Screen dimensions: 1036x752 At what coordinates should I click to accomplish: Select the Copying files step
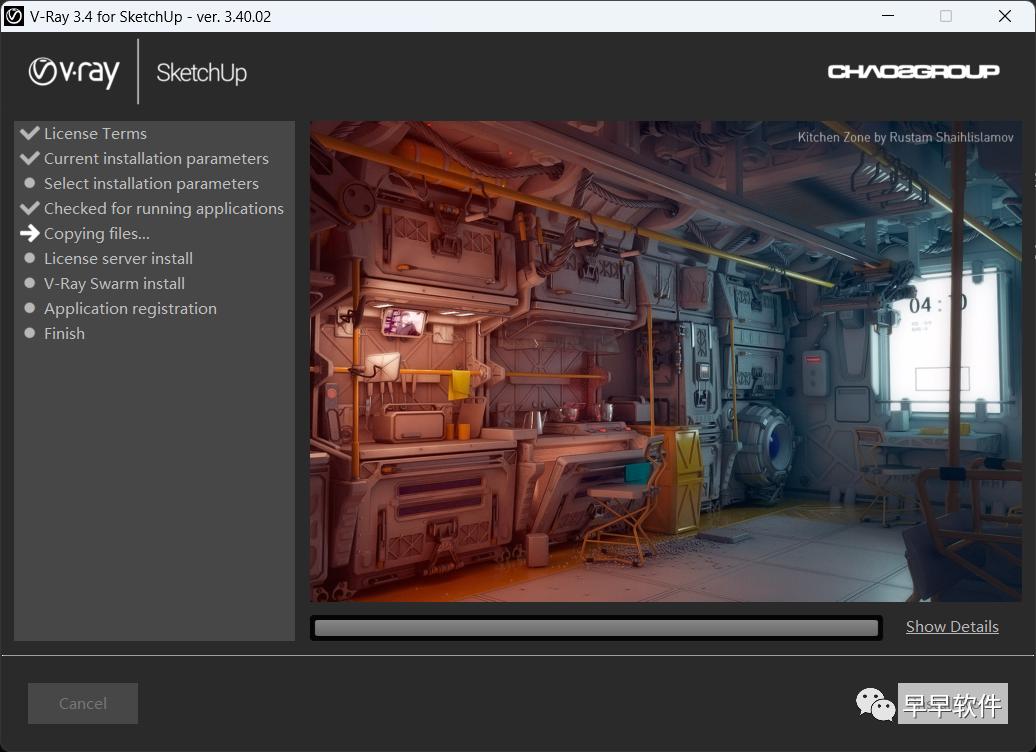[x=97, y=233]
